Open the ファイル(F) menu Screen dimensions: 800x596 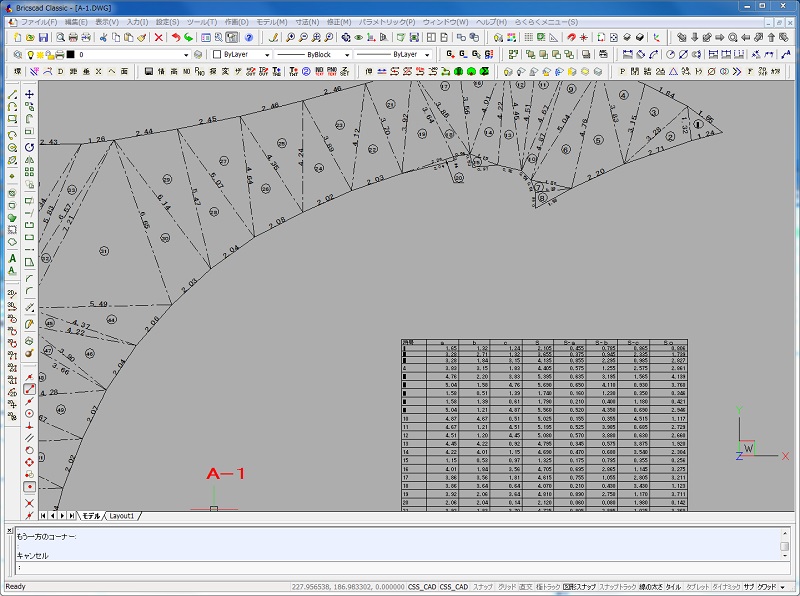point(39,21)
